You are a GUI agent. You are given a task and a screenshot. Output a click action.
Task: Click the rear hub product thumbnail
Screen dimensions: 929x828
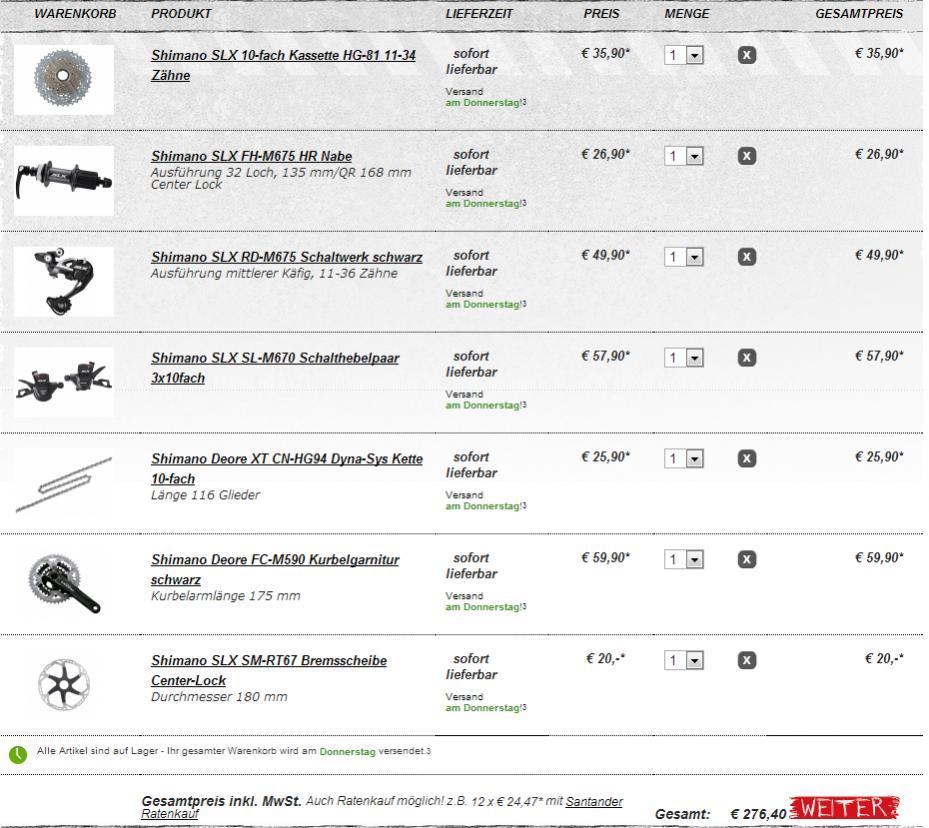point(63,180)
